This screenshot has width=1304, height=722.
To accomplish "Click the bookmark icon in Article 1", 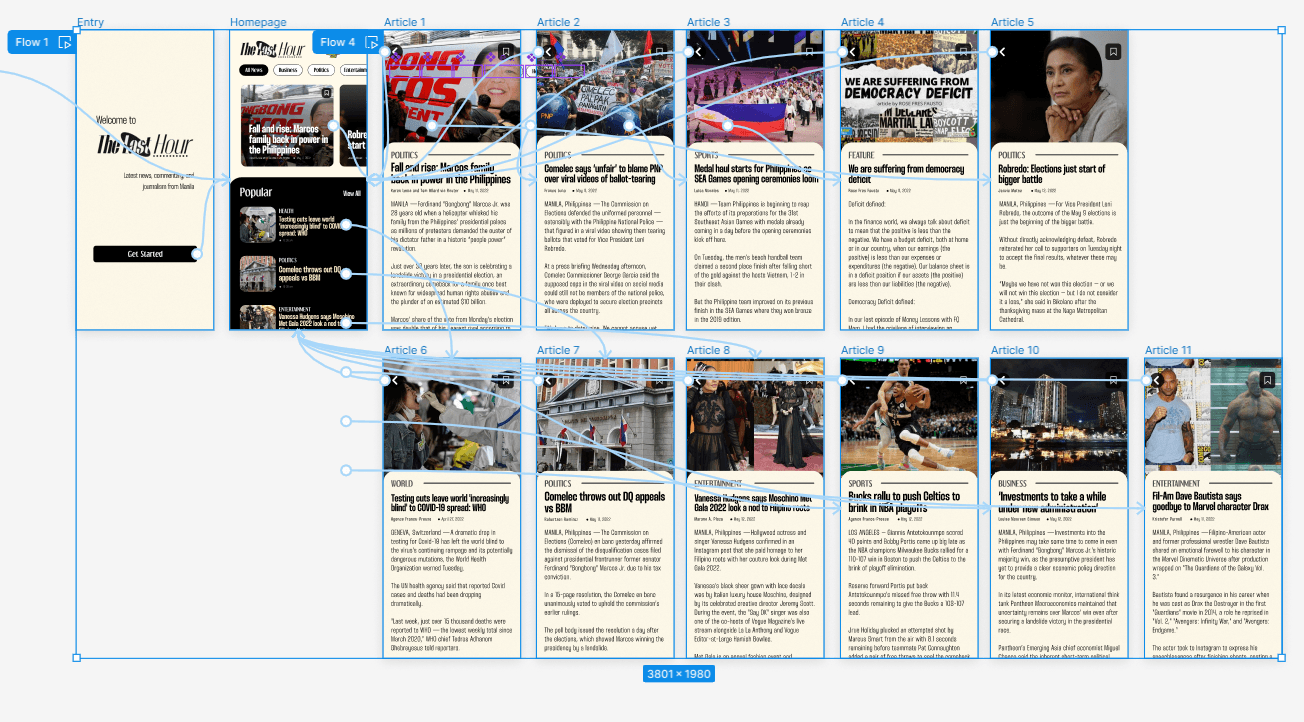I will [506, 51].
